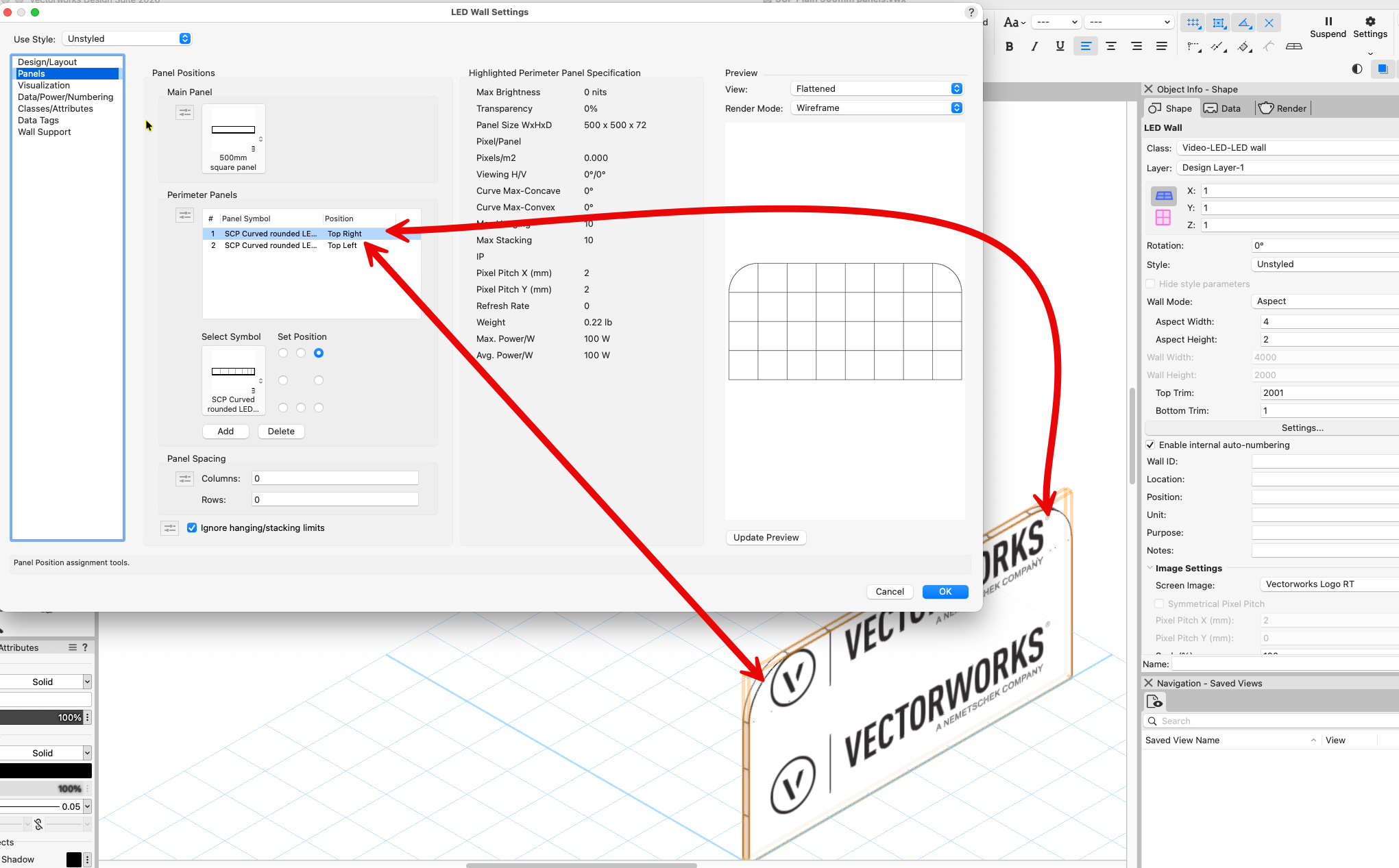Toggle Ignore hanging/stacking limits checkbox
The height and width of the screenshot is (868, 1399).
coord(192,528)
